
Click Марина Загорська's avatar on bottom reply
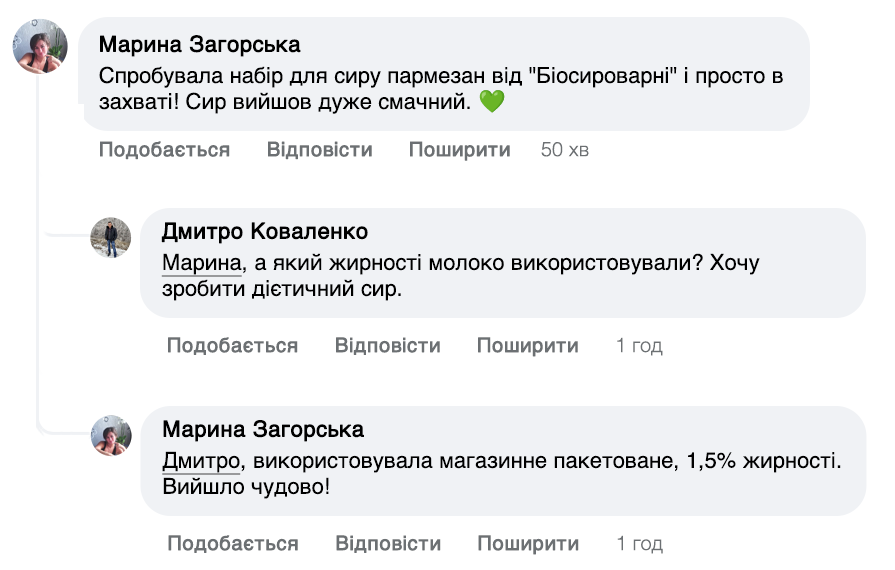(x=111, y=435)
